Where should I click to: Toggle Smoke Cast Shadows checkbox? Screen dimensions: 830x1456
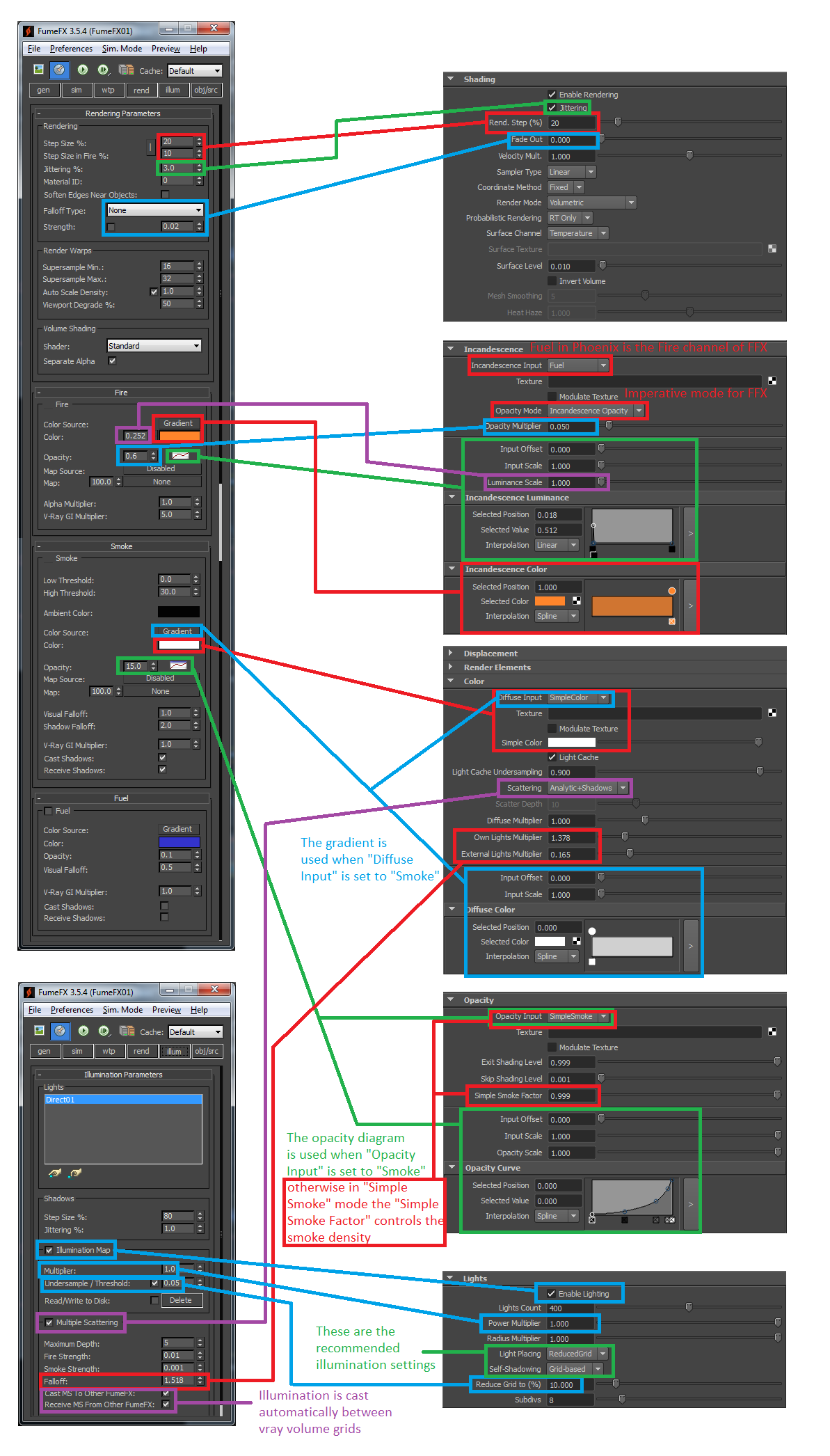coord(162,757)
